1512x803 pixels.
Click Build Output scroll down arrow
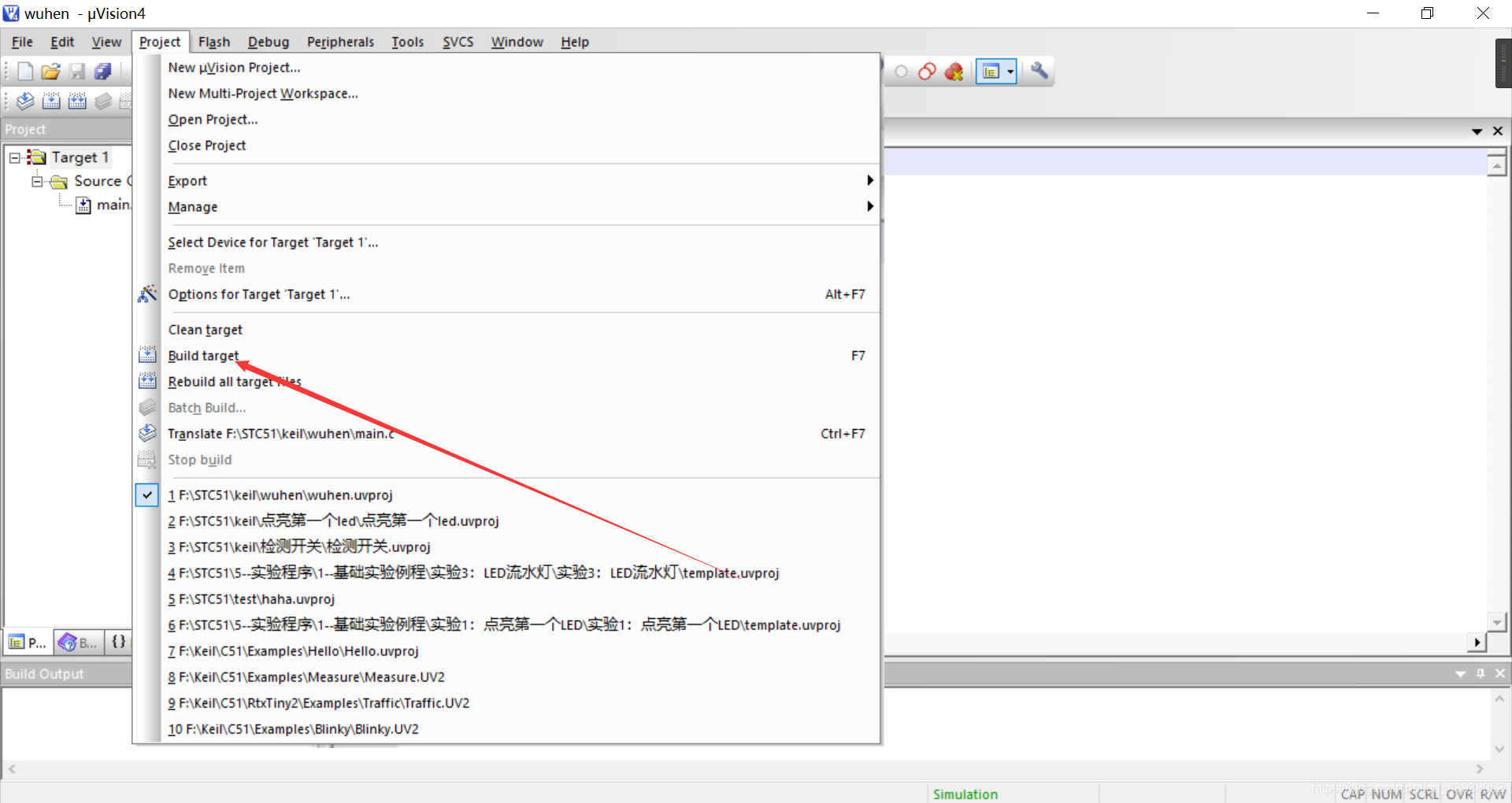coord(1499,749)
